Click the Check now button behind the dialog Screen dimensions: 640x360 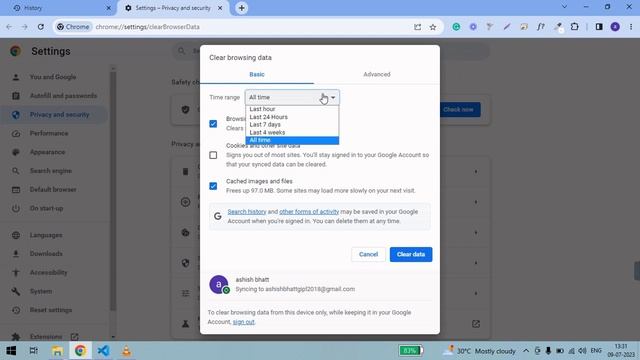tap(460, 110)
